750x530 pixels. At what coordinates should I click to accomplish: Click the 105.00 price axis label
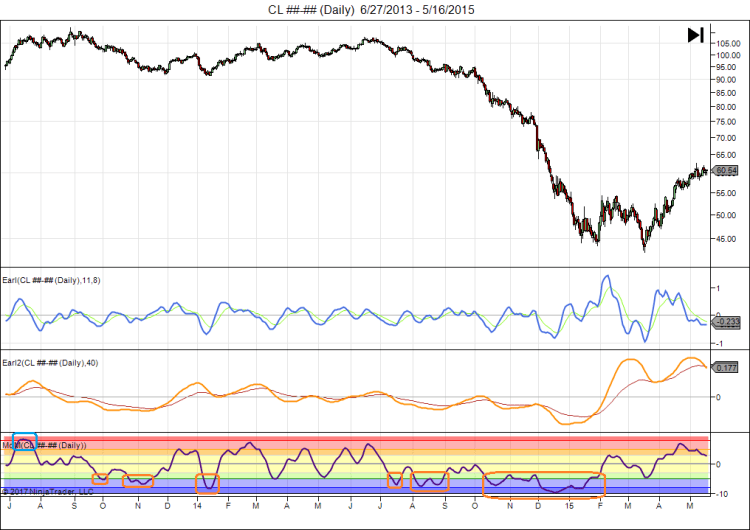tap(727, 43)
